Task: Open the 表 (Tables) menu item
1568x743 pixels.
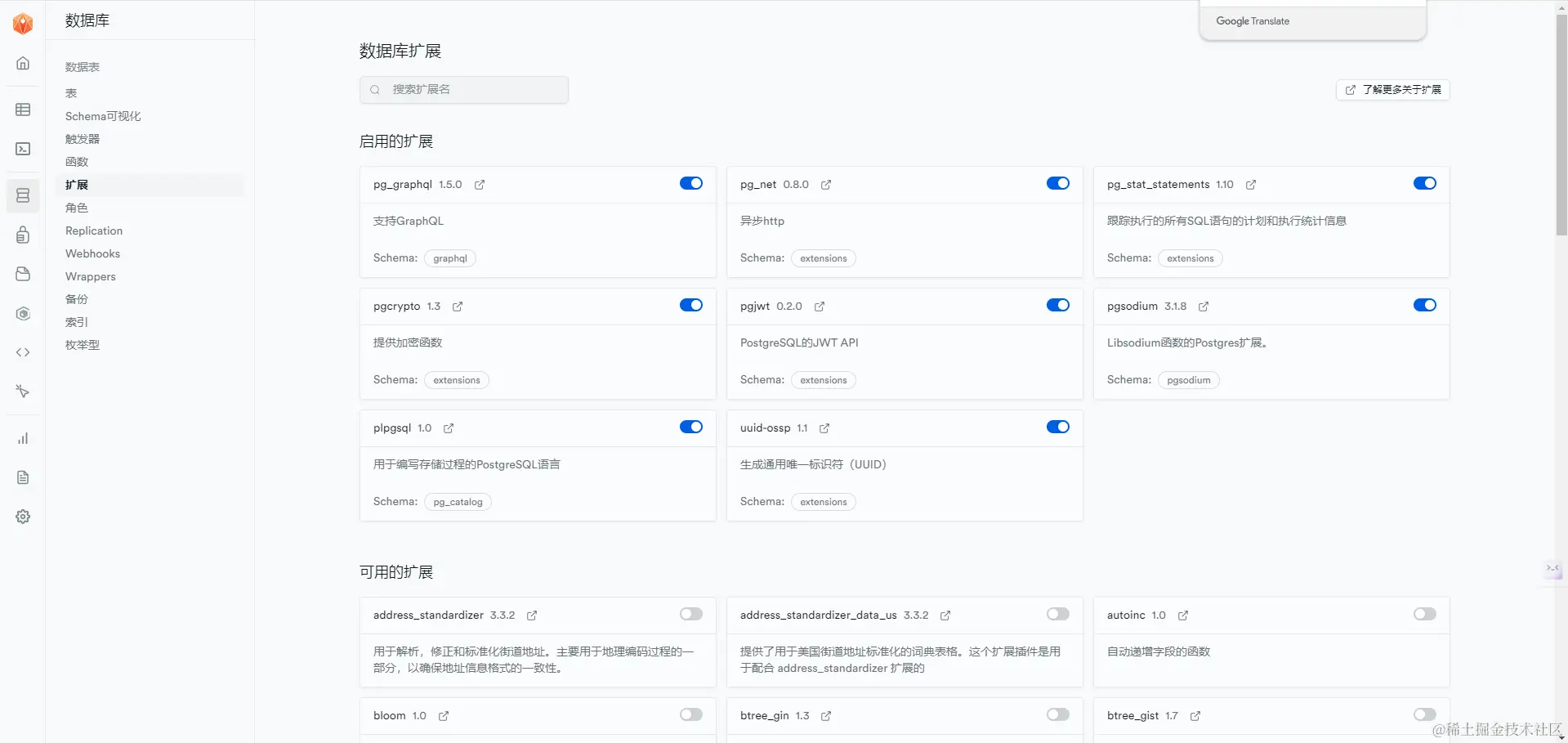Action: pos(71,93)
